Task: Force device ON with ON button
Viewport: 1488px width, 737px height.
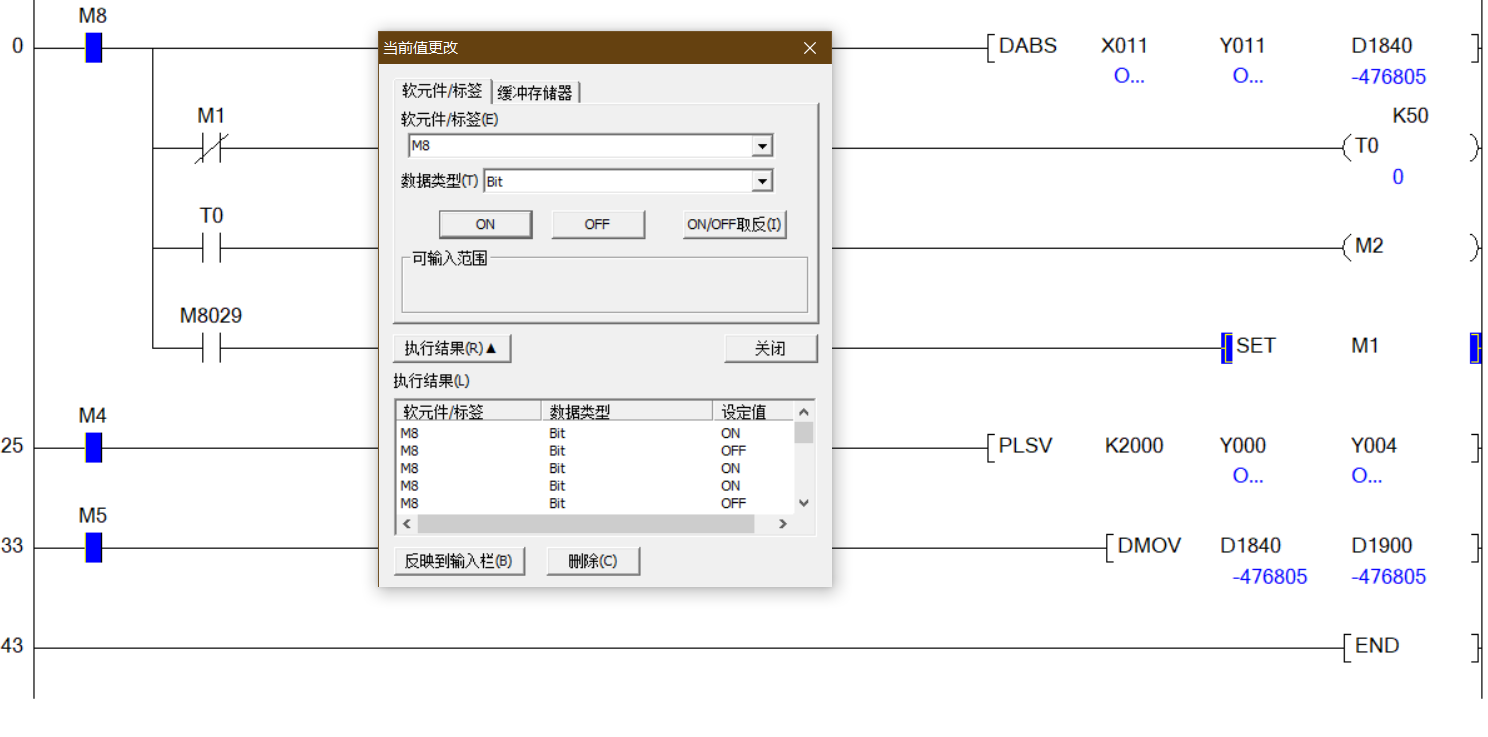Action: [485, 224]
